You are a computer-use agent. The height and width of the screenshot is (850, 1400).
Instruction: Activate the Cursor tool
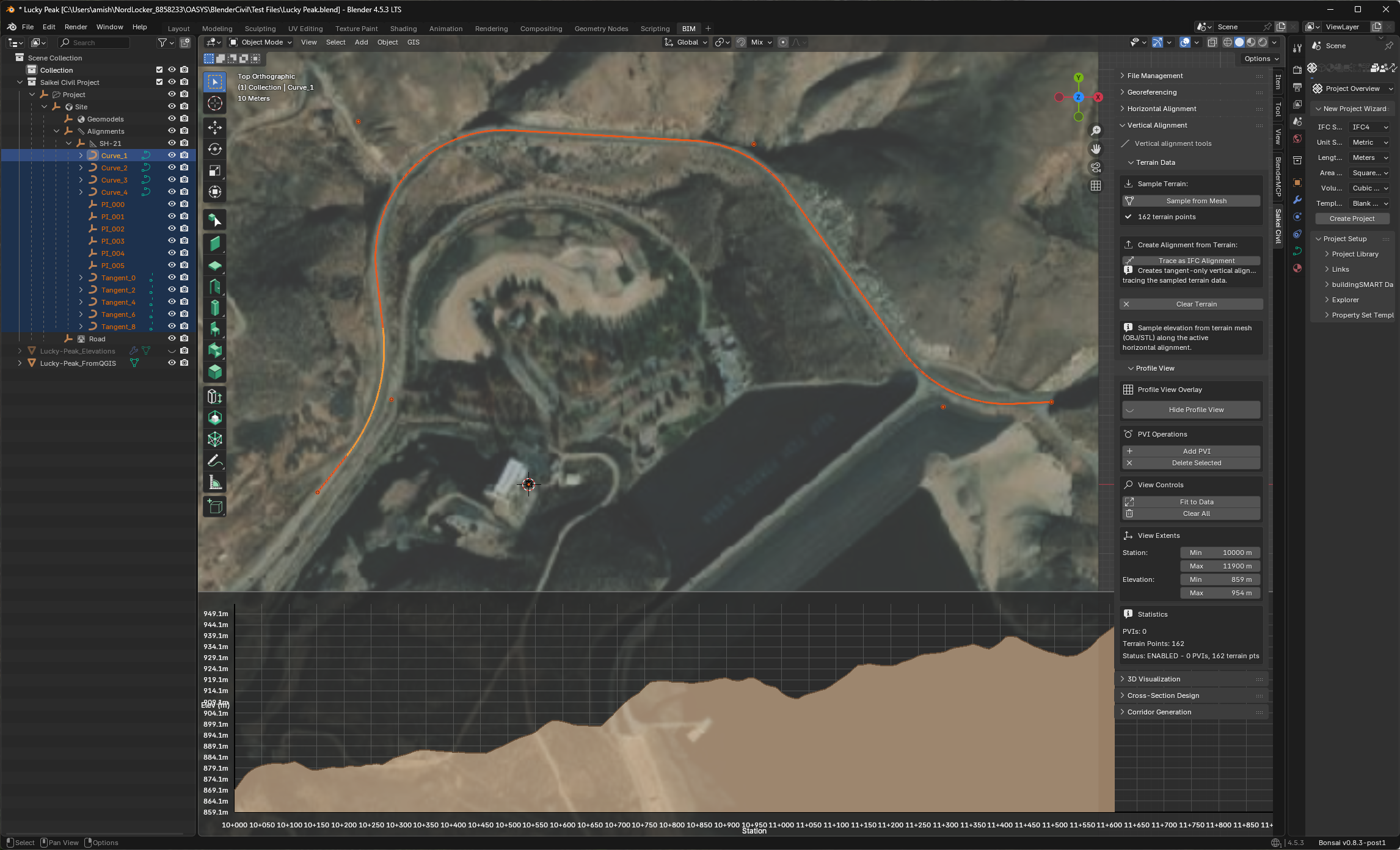[214, 103]
